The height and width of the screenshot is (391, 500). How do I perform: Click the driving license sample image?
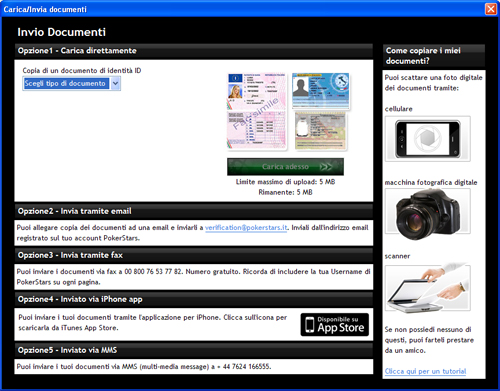[256, 91]
